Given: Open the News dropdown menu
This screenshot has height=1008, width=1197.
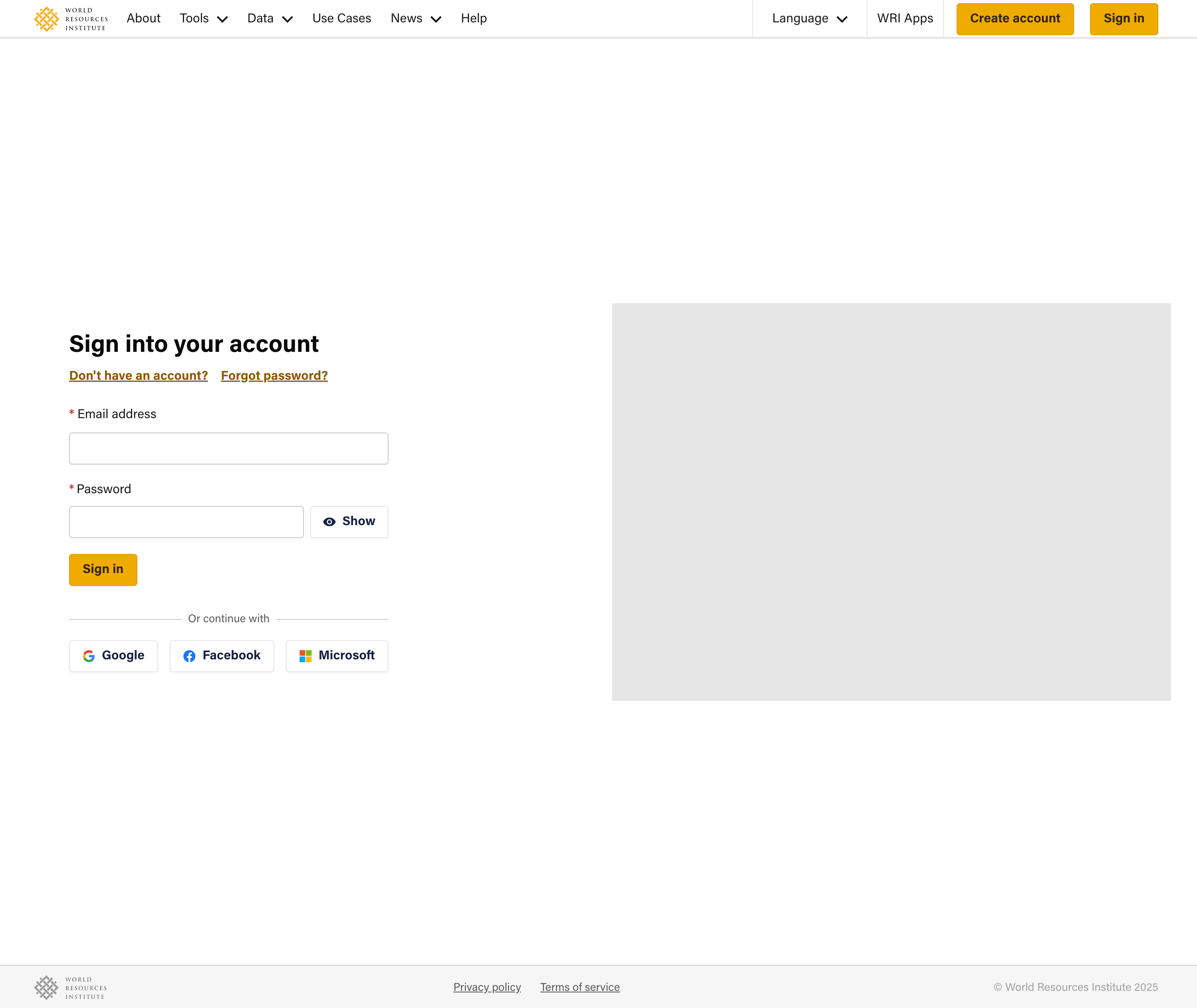Looking at the screenshot, I should pos(415,19).
